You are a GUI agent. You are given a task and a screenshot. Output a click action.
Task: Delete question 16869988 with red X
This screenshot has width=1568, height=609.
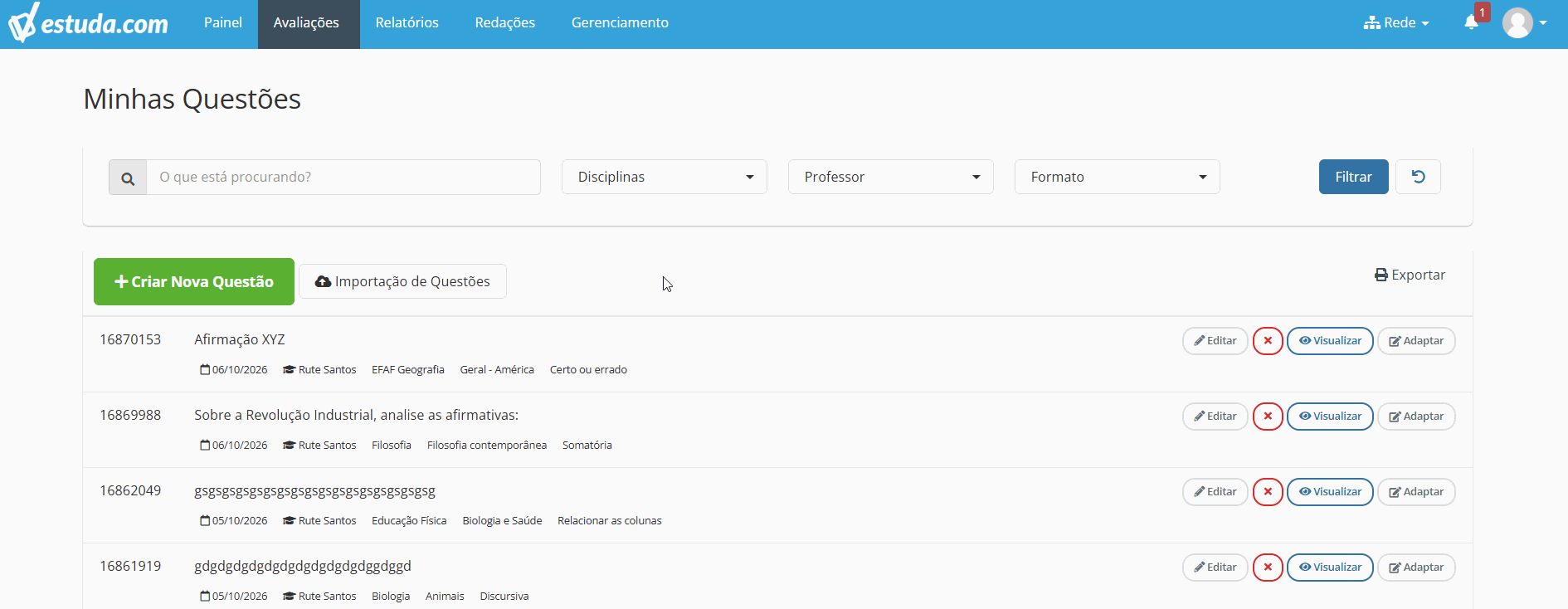[1268, 417]
